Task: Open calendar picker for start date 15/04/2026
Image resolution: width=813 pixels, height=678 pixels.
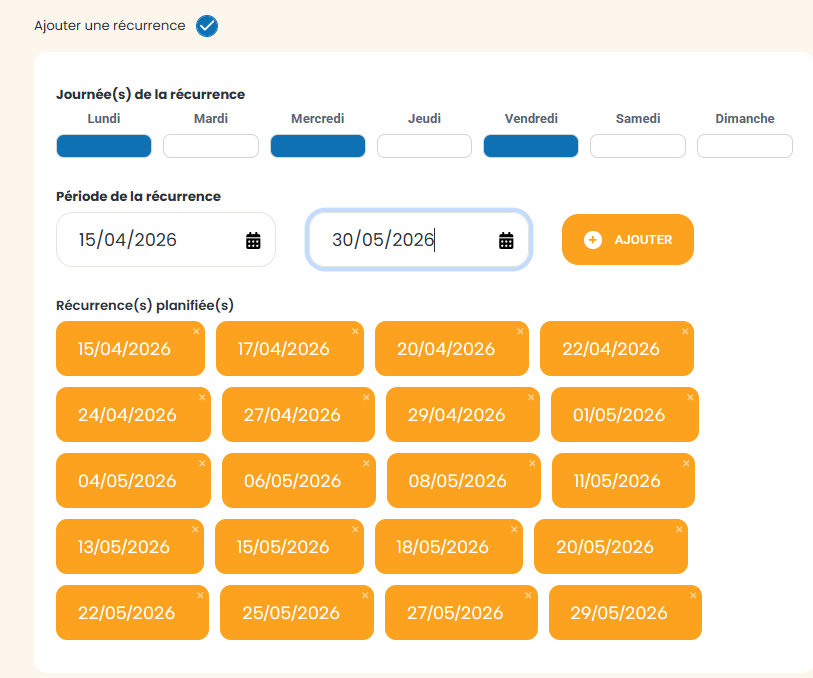Action: pos(253,240)
